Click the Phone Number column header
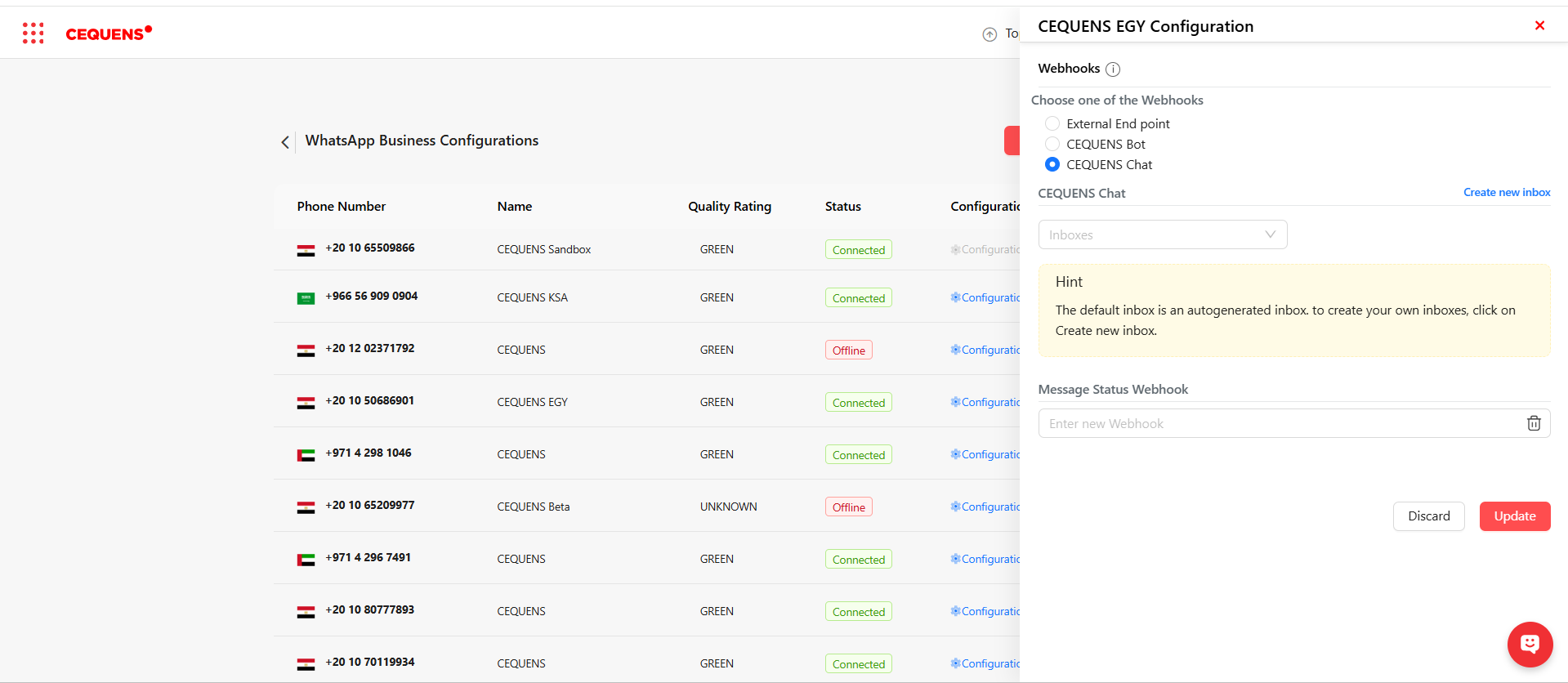The height and width of the screenshot is (683, 1568). point(342,207)
